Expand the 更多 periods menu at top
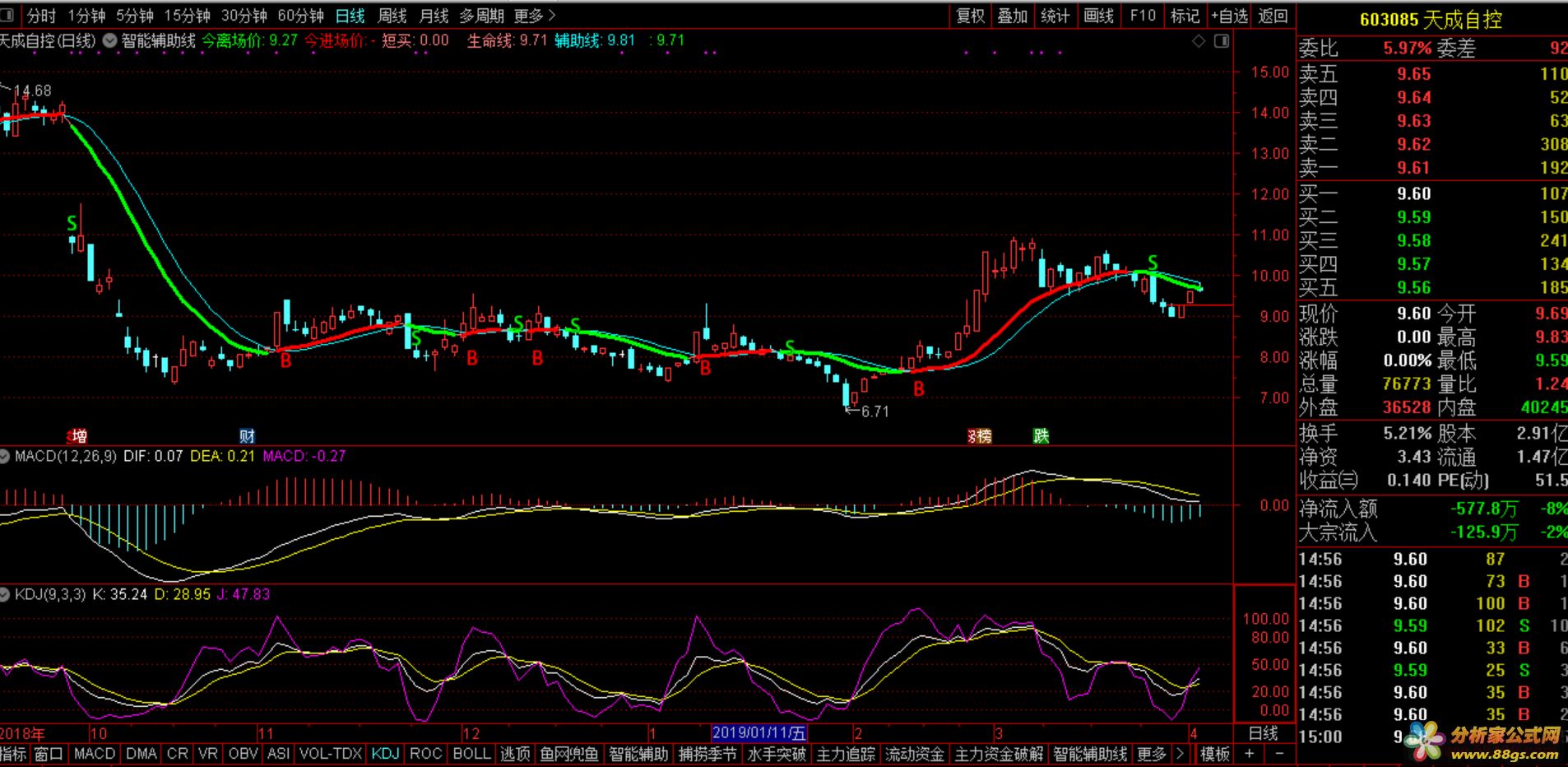 click(x=535, y=16)
